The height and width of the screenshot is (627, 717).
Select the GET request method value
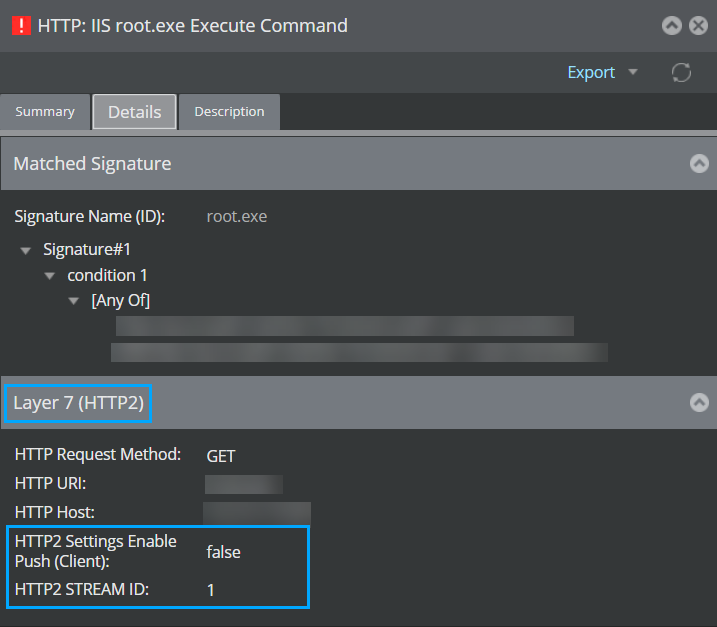(221, 456)
